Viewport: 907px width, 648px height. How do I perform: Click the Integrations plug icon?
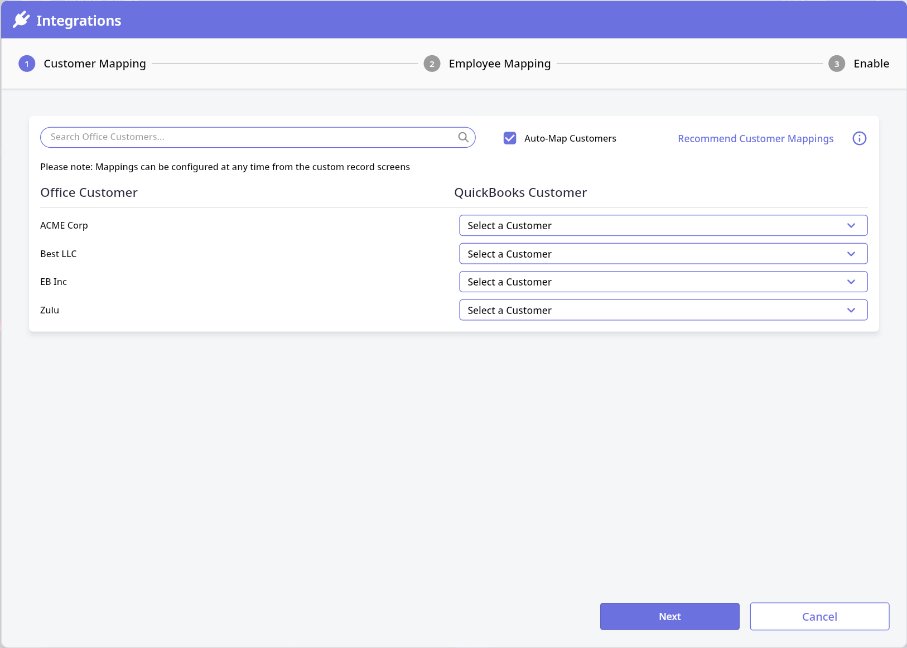pyautogui.click(x=21, y=20)
